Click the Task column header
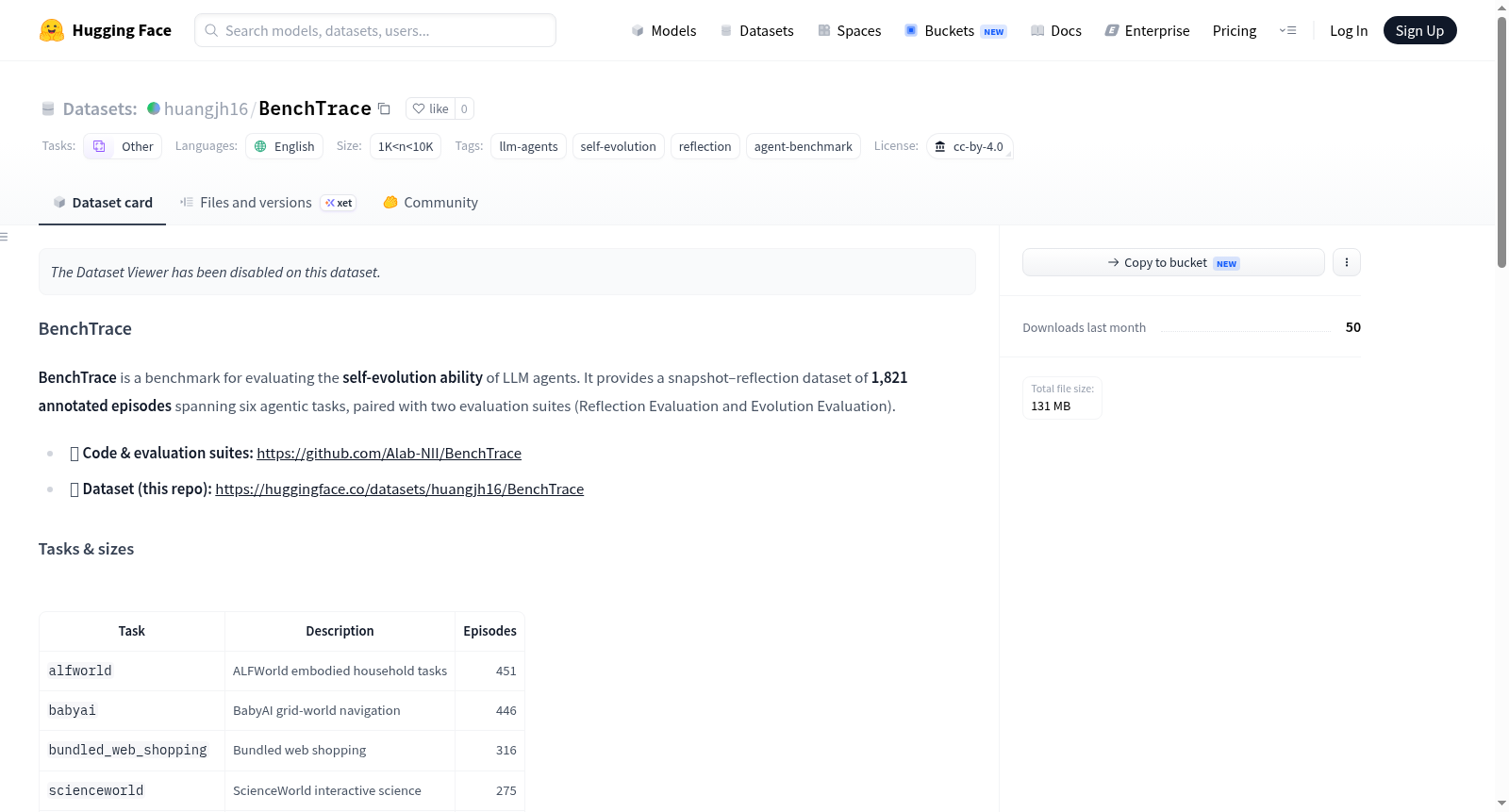 point(131,631)
